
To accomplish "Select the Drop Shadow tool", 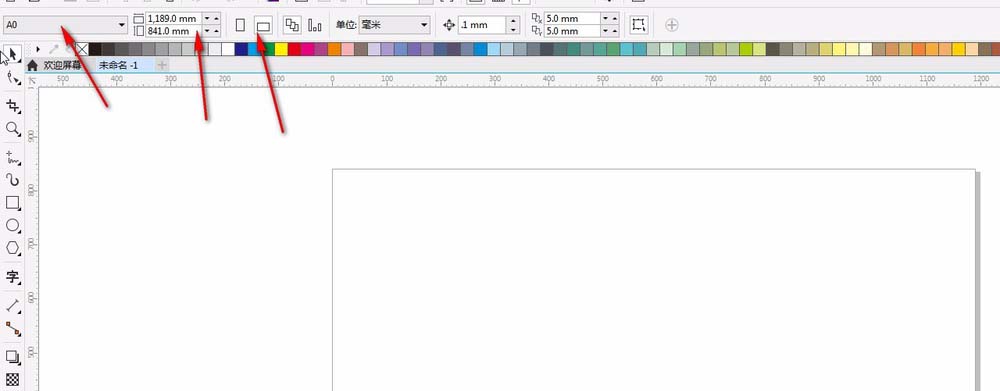I will (x=13, y=357).
